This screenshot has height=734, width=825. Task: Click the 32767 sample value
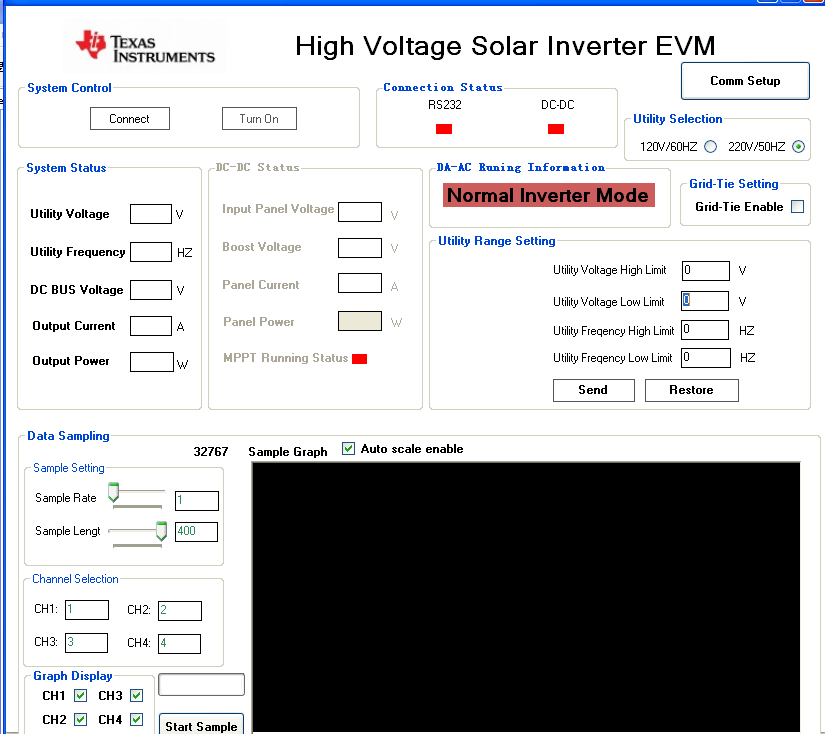coord(211,452)
